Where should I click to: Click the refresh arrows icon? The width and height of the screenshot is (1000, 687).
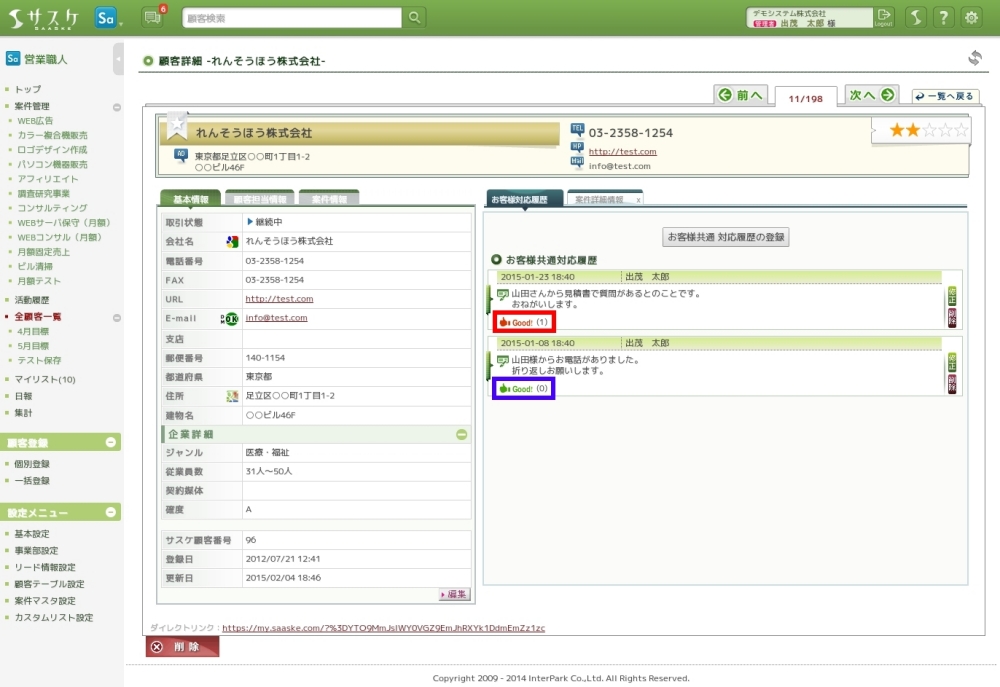(x=974, y=59)
